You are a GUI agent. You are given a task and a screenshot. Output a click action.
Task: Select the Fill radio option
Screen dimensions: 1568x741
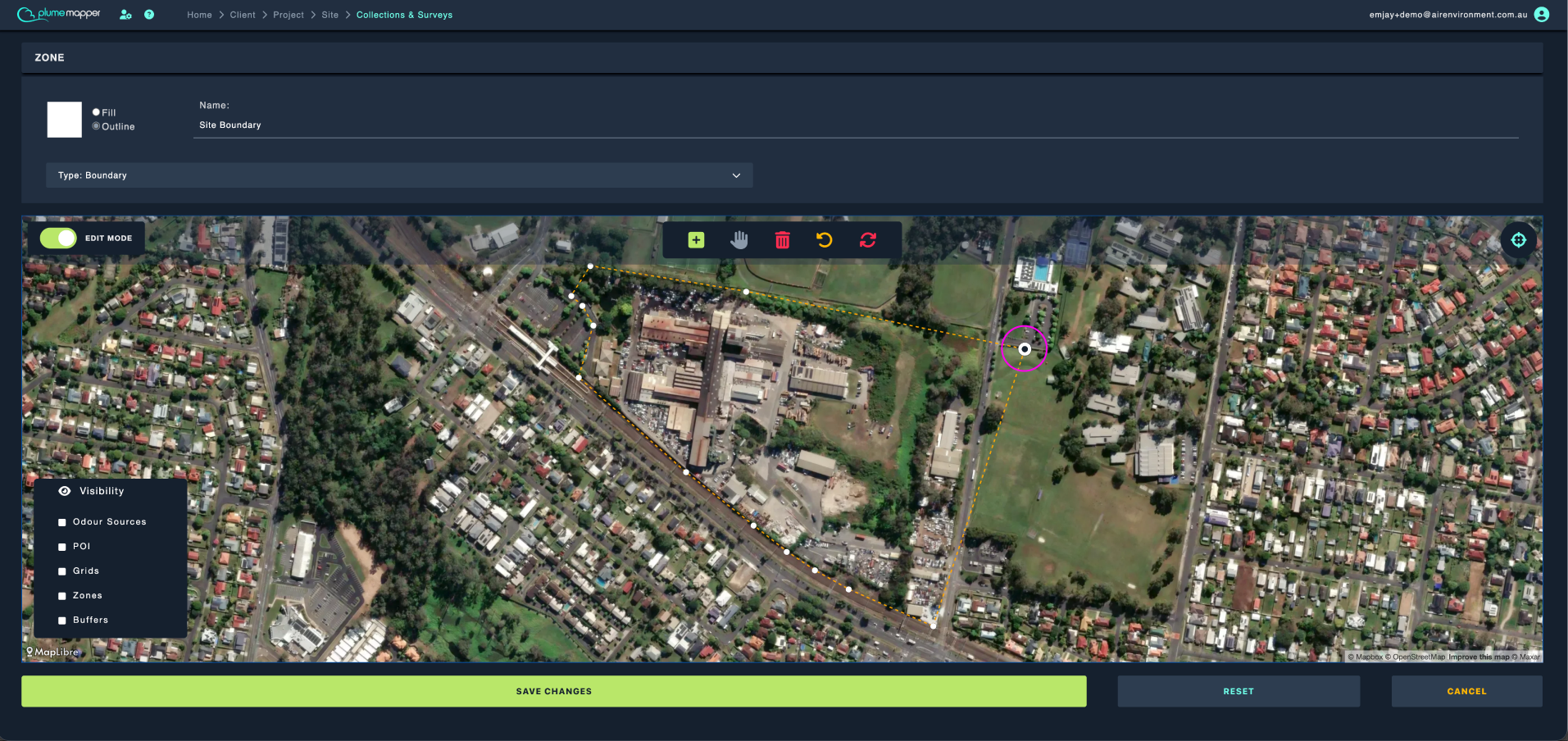[x=96, y=112]
